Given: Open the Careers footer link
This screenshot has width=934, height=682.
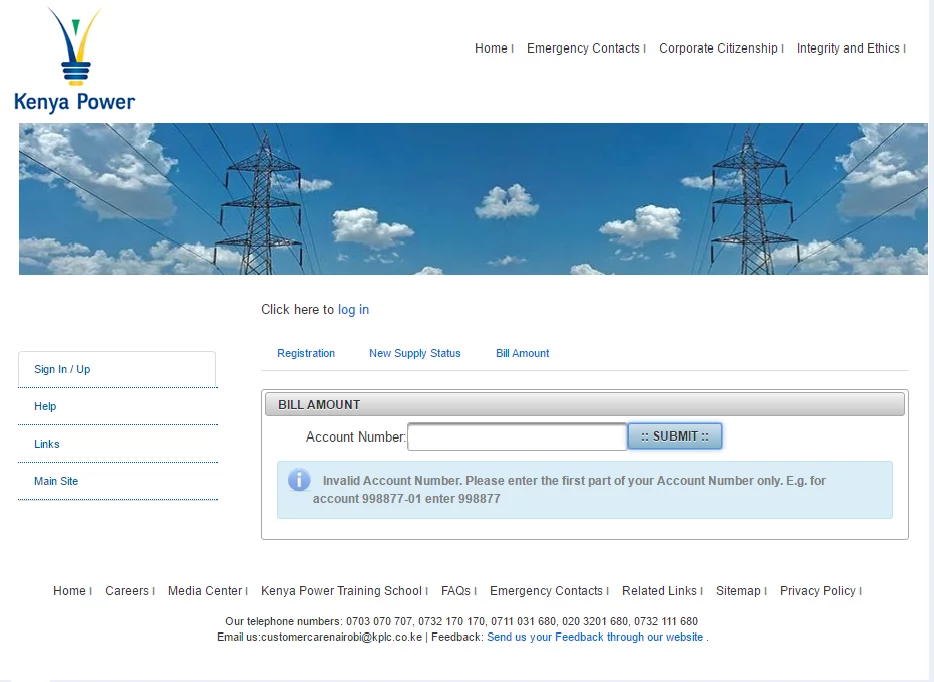Looking at the screenshot, I should (x=127, y=591).
